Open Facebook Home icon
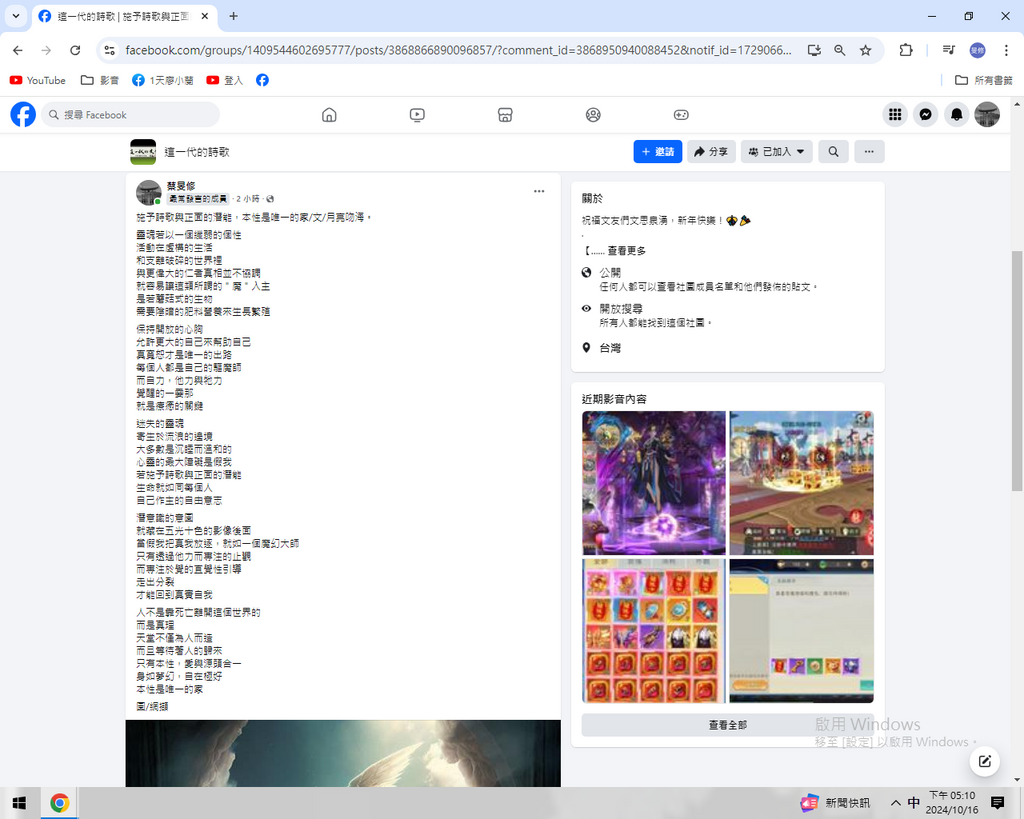The image size is (1024, 819). click(329, 115)
